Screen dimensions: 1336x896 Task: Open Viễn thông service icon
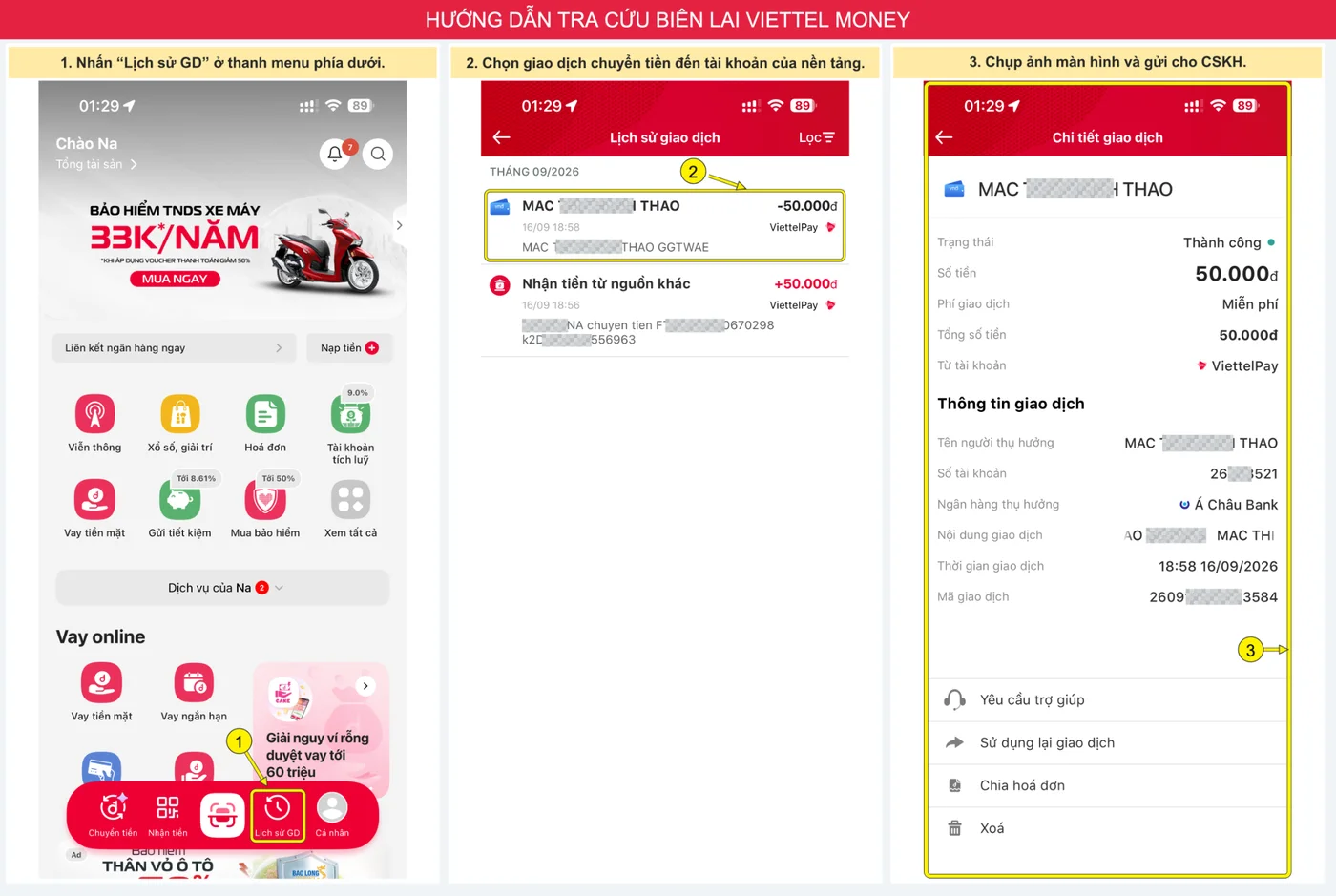pos(94,415)
